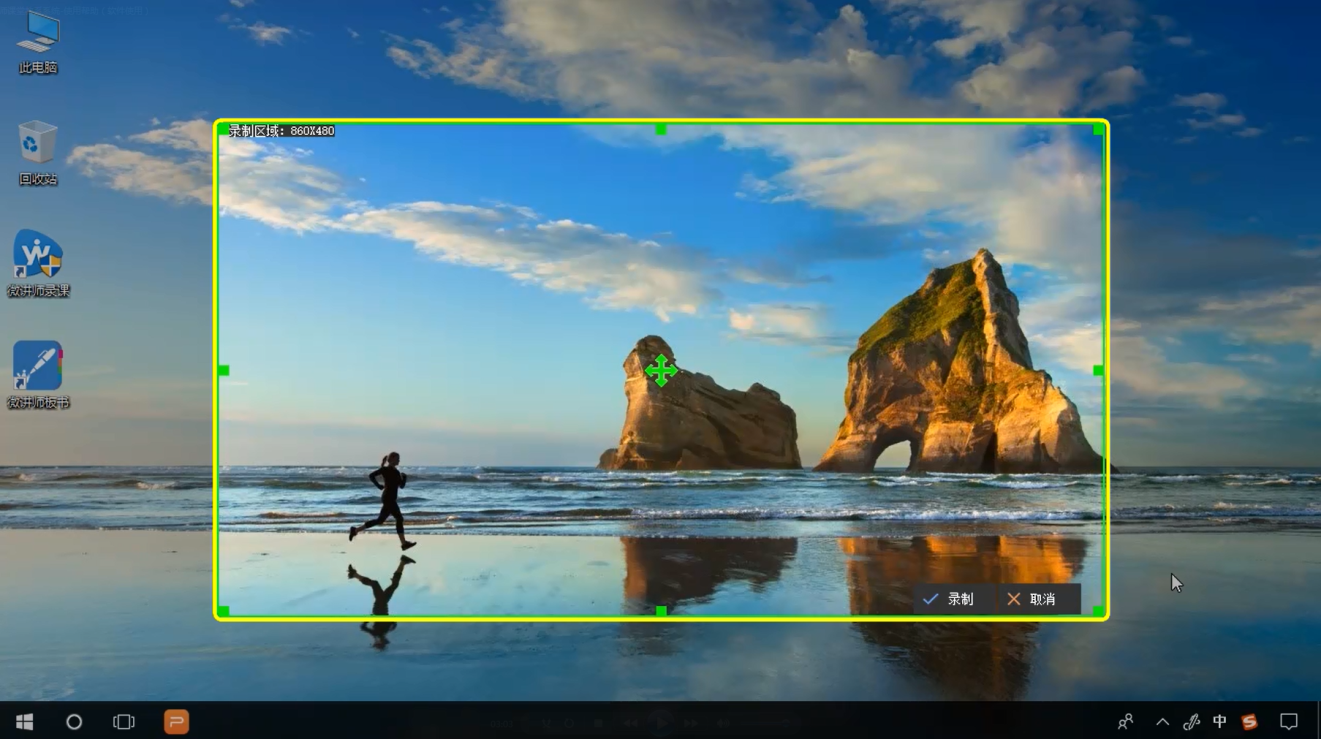Select the 微讲师板书 desktop shortcut
The height and width of the screenshot is (739, 1321).
point(38,375)
